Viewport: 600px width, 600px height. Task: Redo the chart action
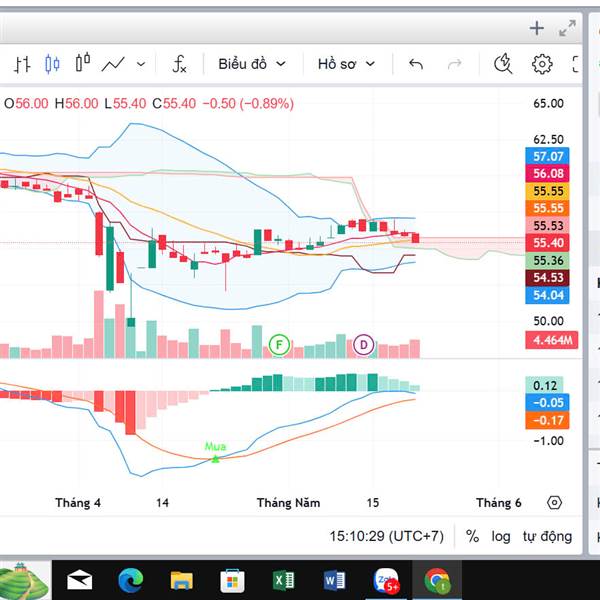click(455, 64)
